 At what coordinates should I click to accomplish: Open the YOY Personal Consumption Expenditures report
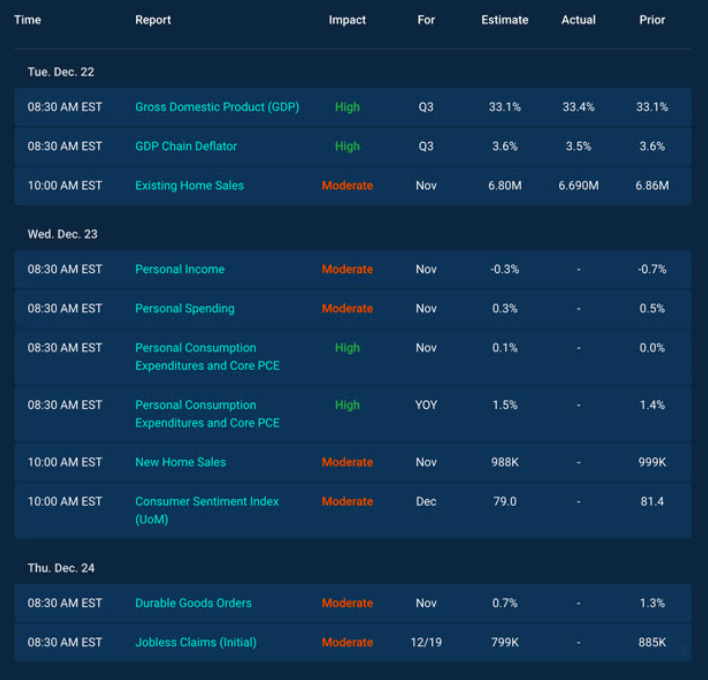click(x=207, y=414)
